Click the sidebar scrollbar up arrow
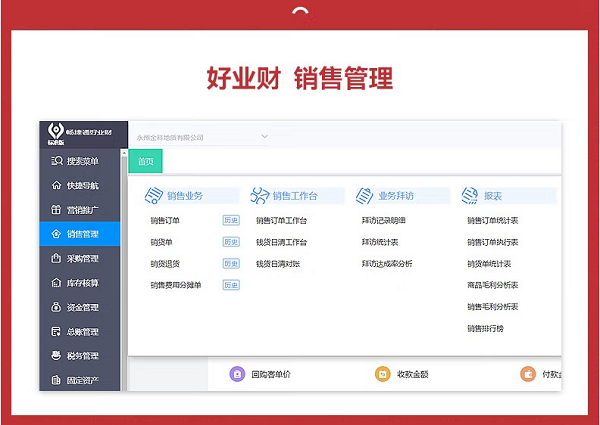The height and width of the screenshot is (425, 600). pyautogui.click(x=124, y=153)
